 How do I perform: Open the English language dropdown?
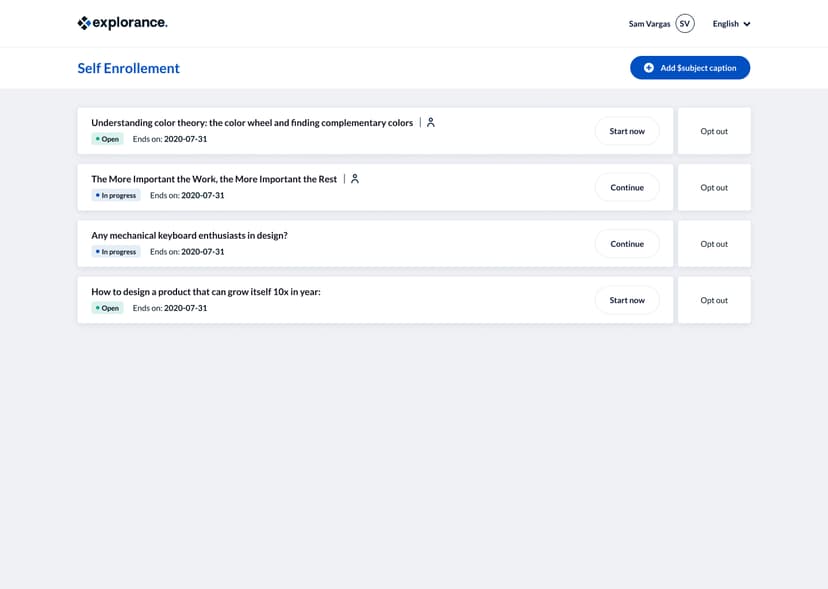pos(729,23)
